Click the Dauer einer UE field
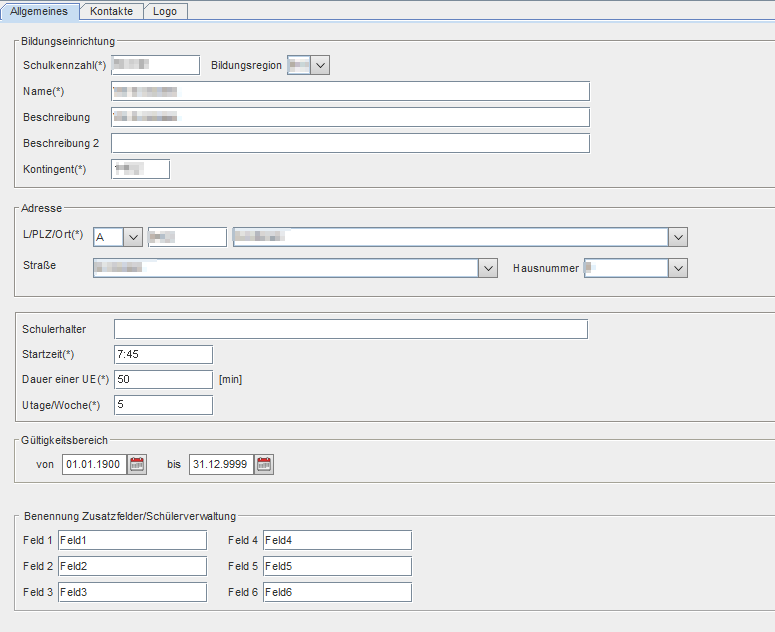This screenshot has height=632, width=775. (164, 379)
